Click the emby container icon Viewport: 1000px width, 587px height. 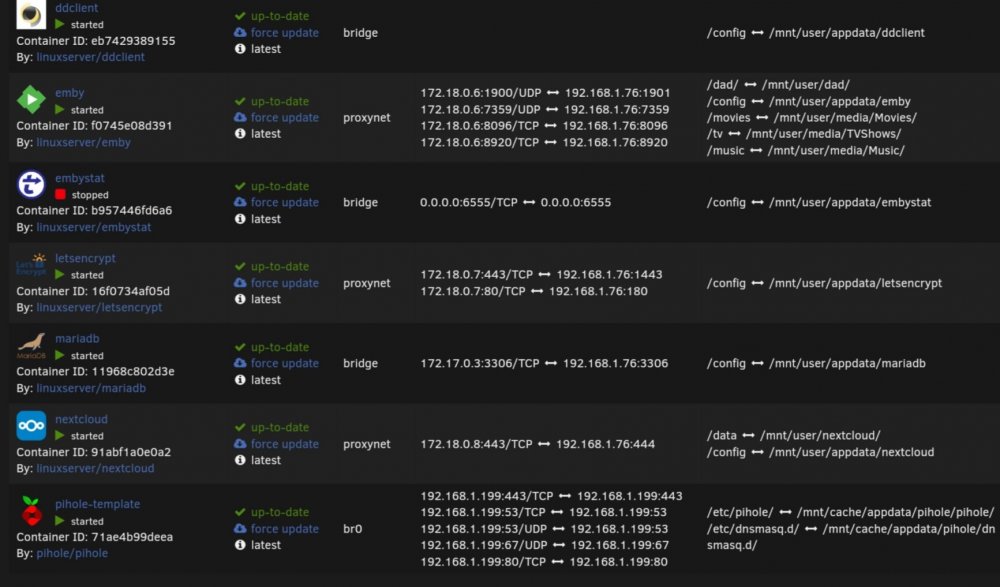31,100
